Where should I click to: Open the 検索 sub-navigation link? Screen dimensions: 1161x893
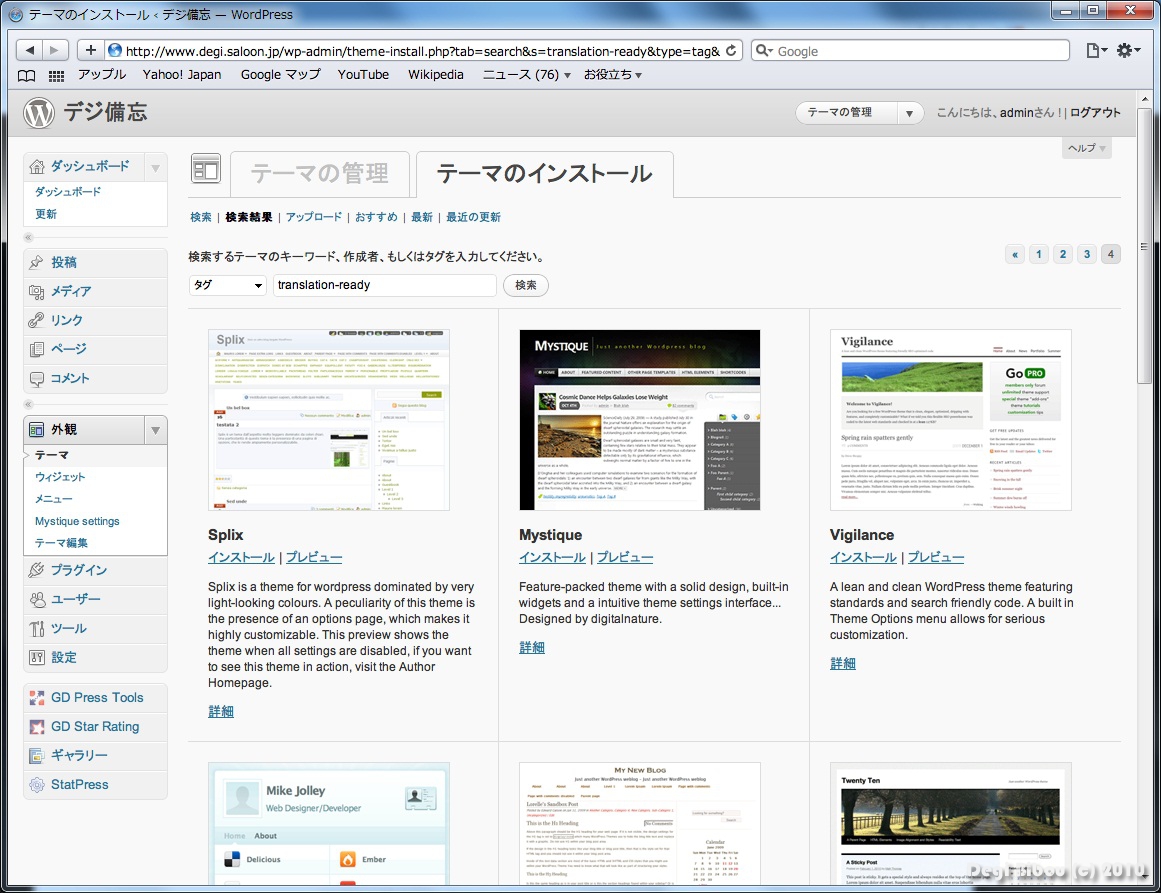(201, 217)
